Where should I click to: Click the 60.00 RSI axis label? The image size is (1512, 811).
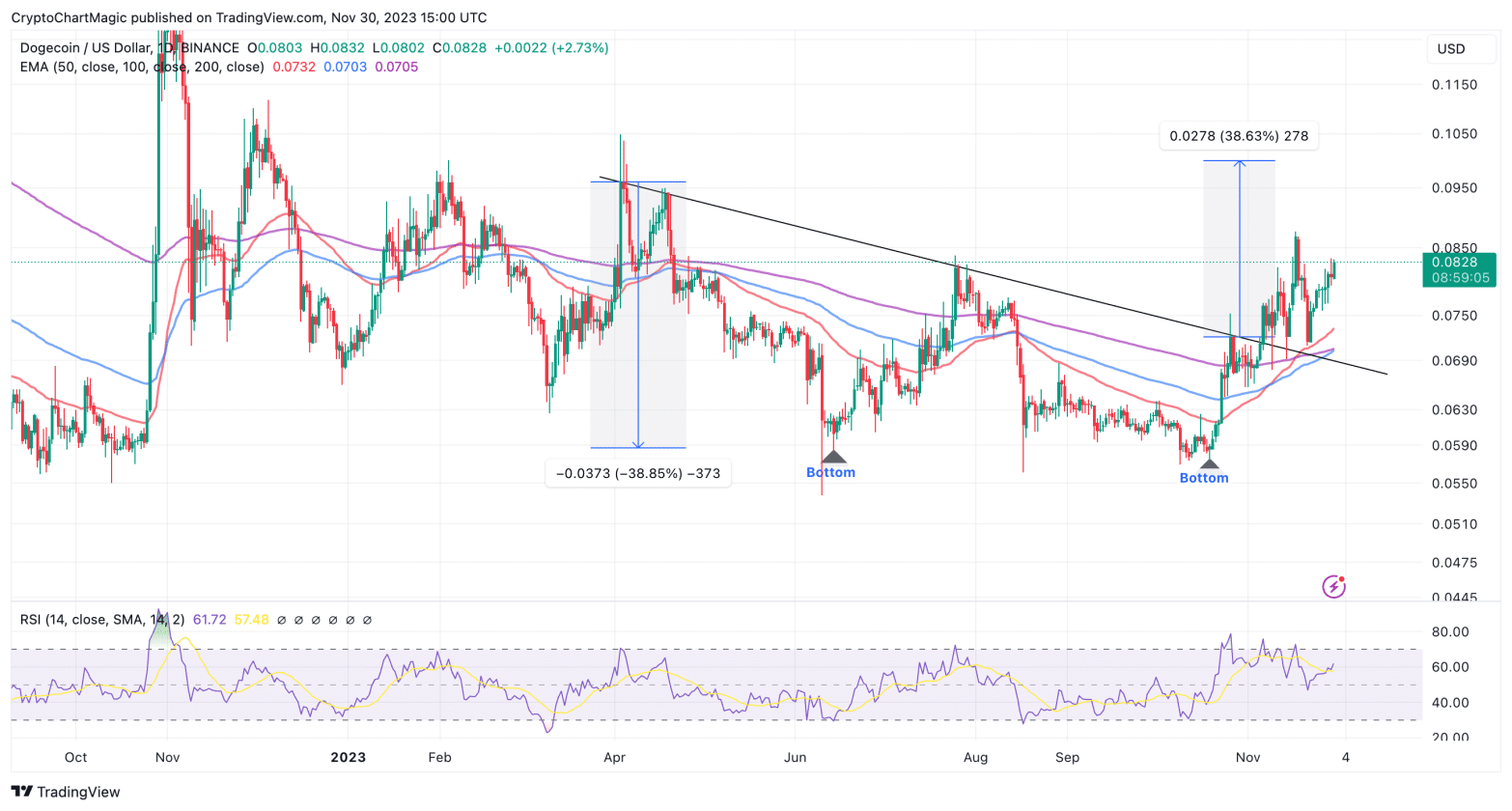[x=1449, y=667]
